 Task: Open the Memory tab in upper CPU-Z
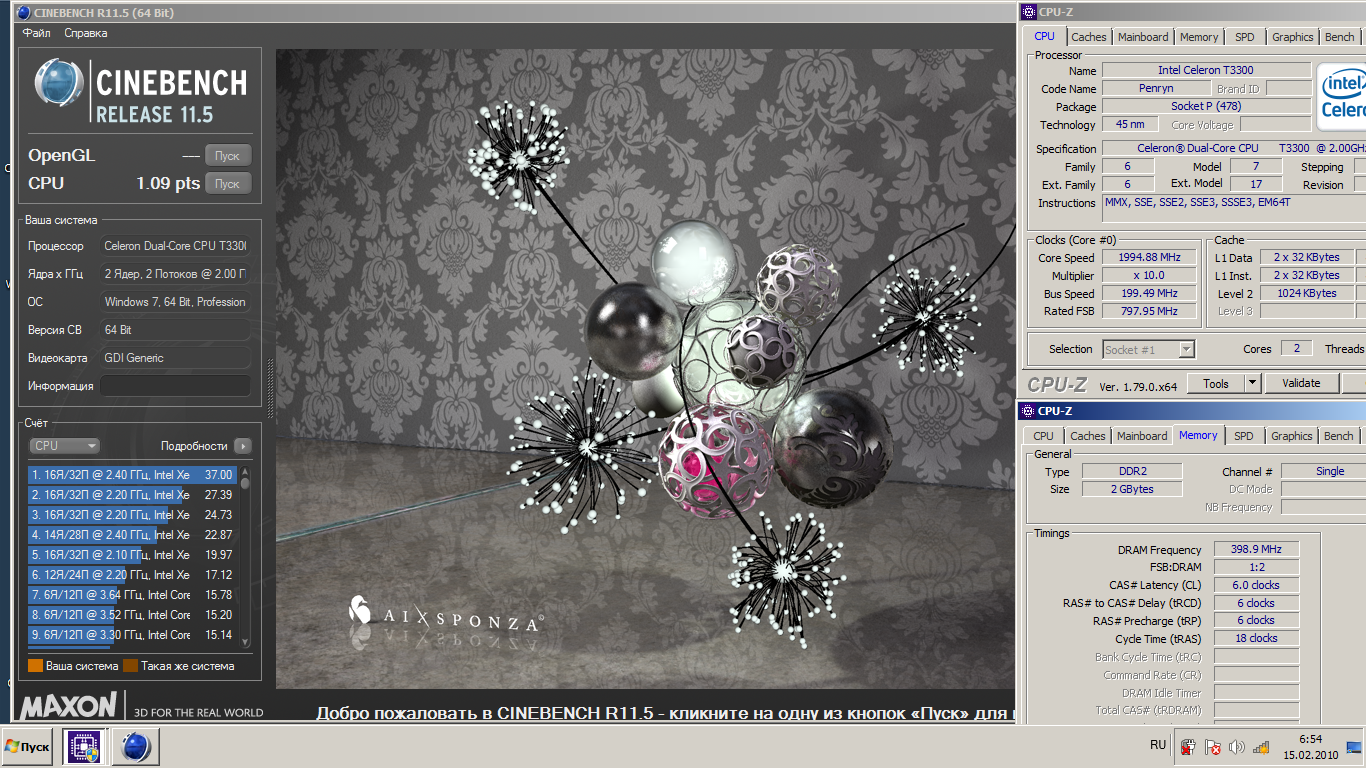coord(1199,37)
